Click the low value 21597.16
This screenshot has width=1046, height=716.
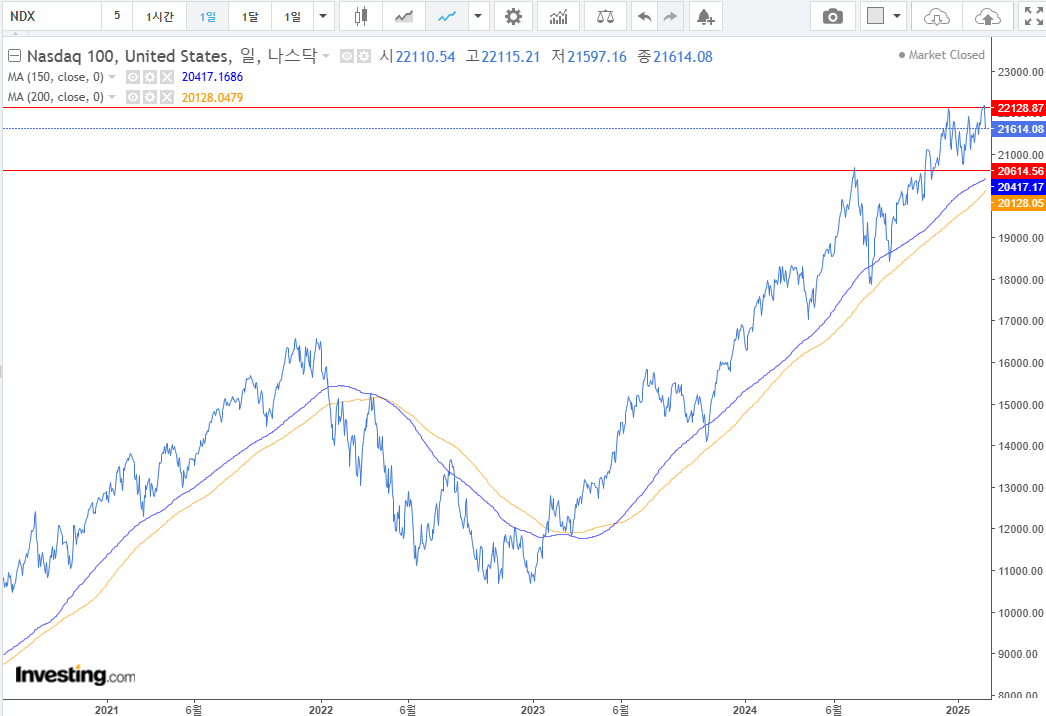click(597, 57)
